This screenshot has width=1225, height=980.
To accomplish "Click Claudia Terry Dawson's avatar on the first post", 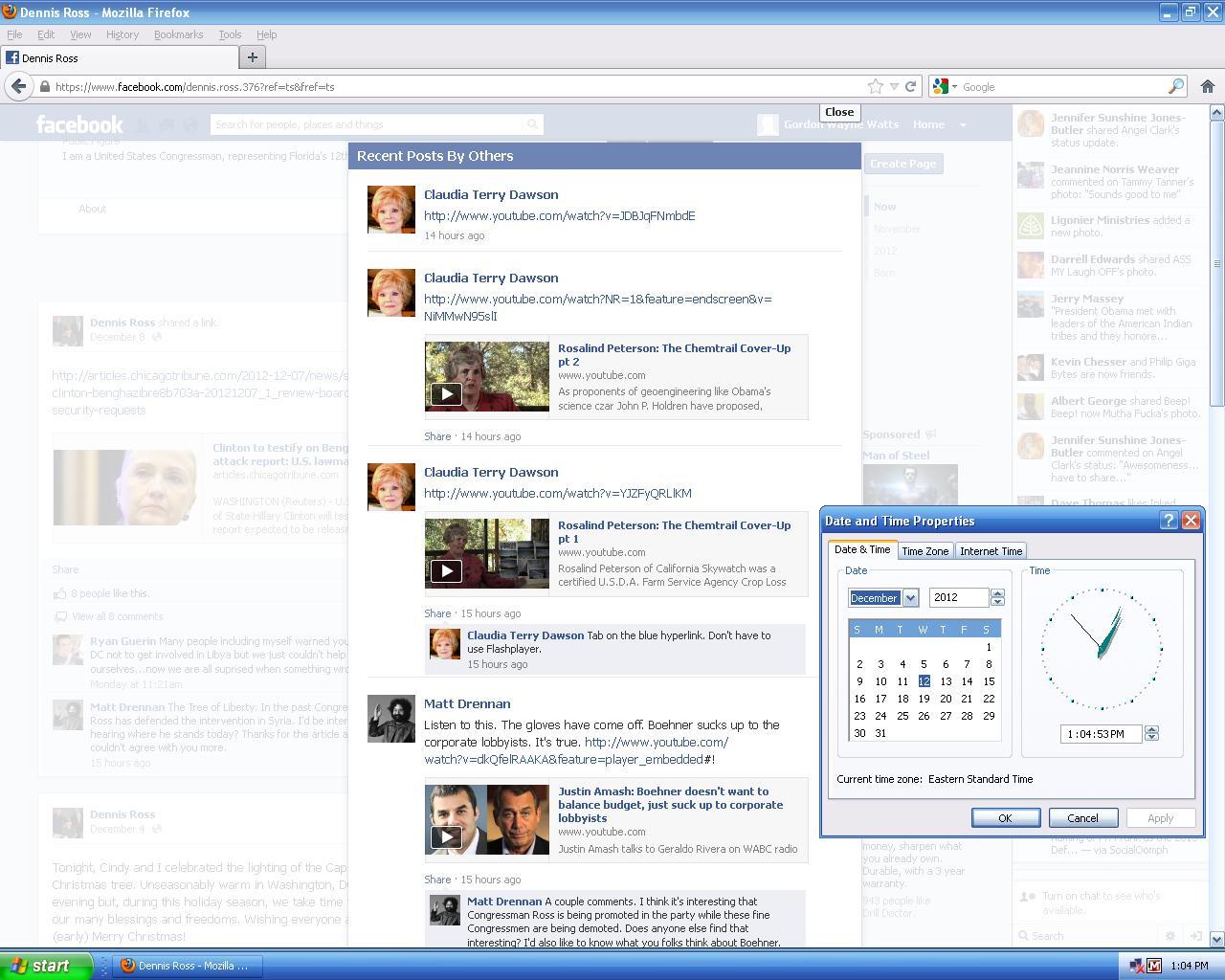I will tap(391, 210).
